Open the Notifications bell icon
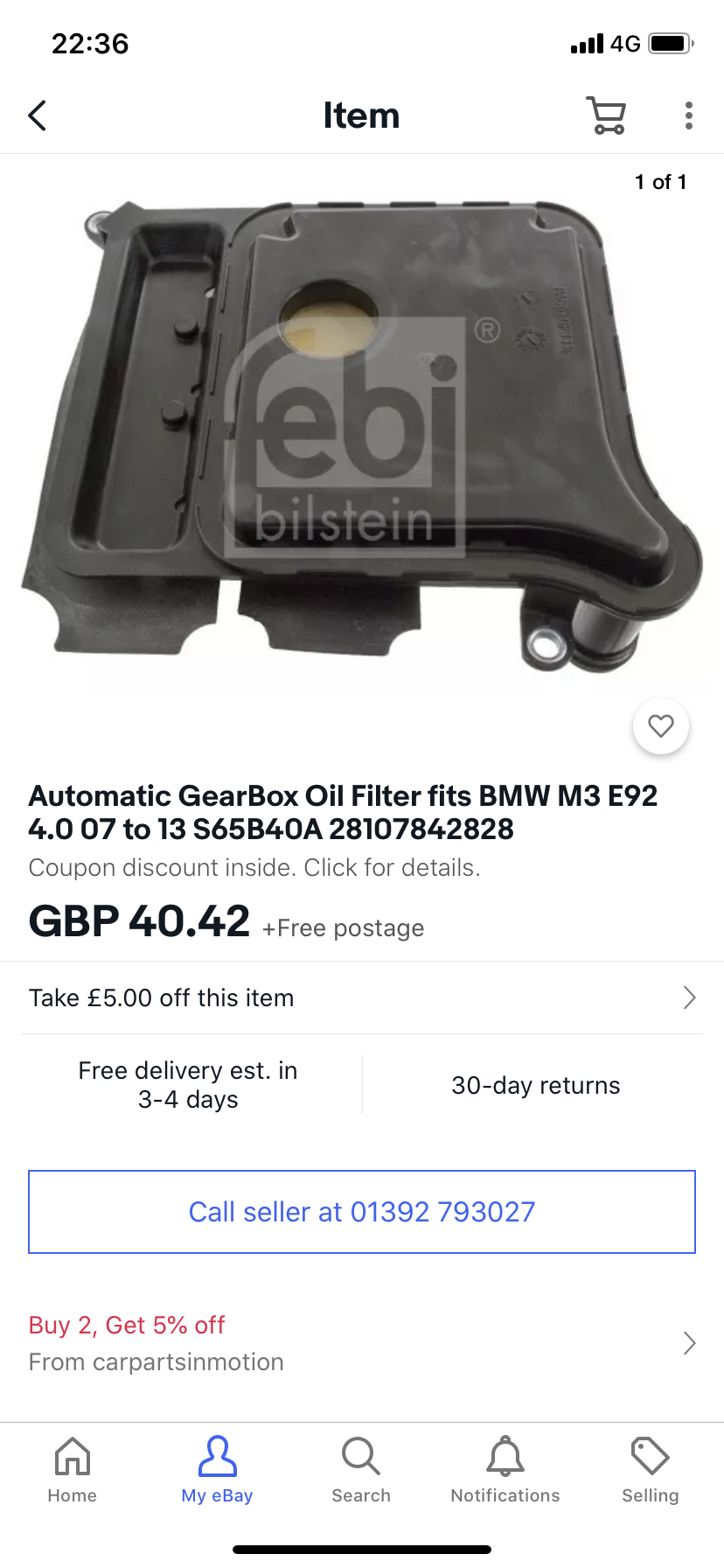The width and height of the screenshot is (724, 1568). (x=505, y=1456)
